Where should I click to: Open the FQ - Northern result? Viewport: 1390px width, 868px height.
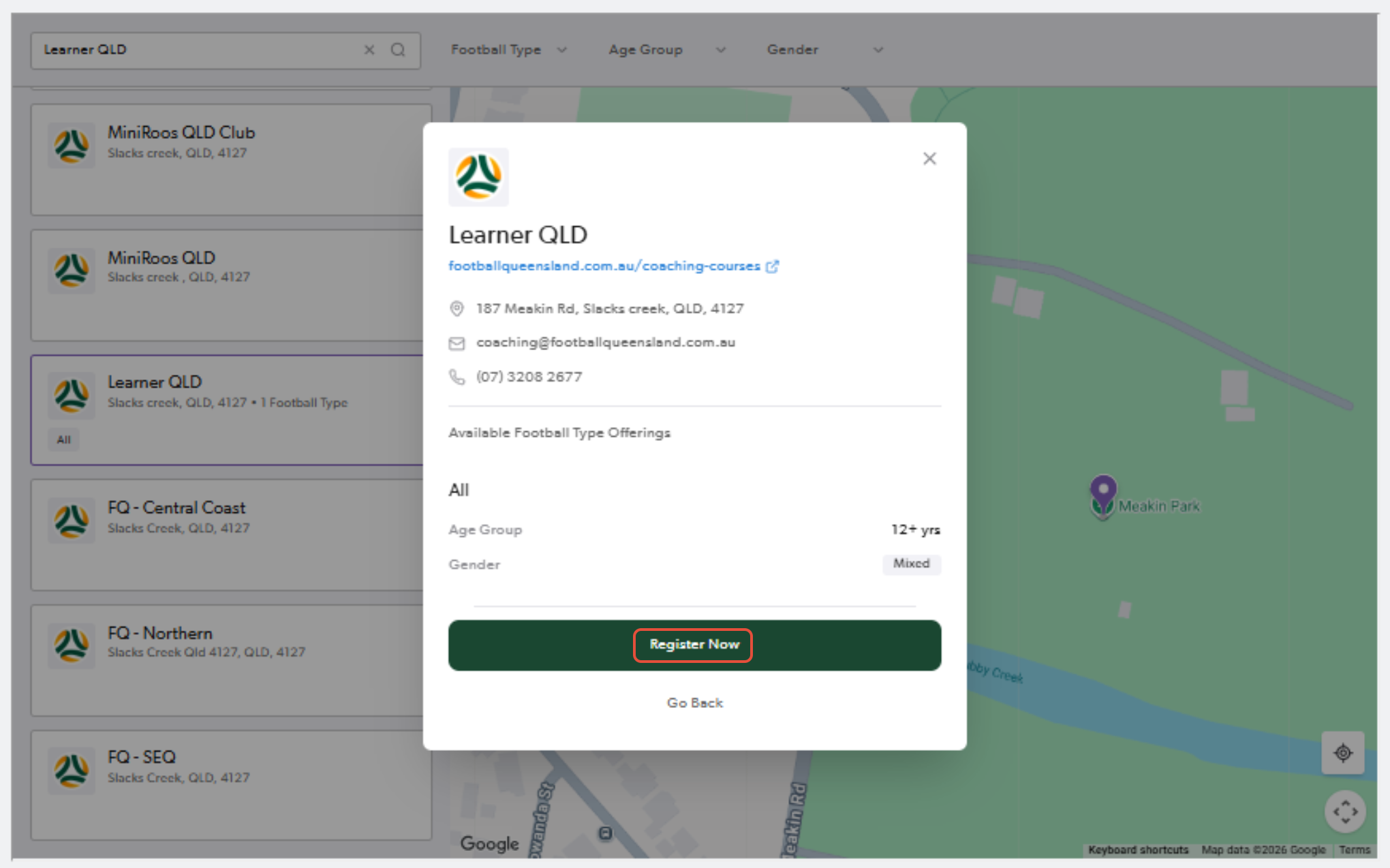(x=228, y=660)
